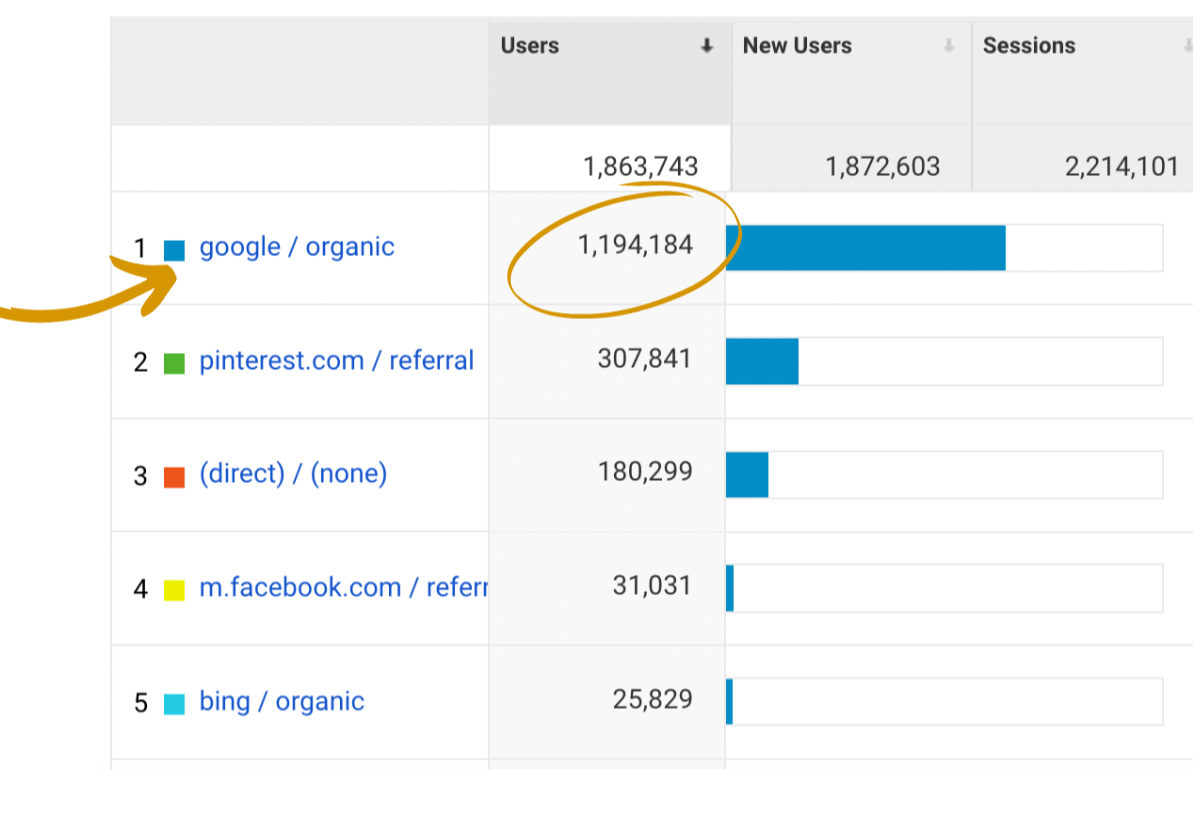This screenshot has width=1200, height=822.
Task: Click the (direct) / (none) bar chart bar
Action: point(747,475)
